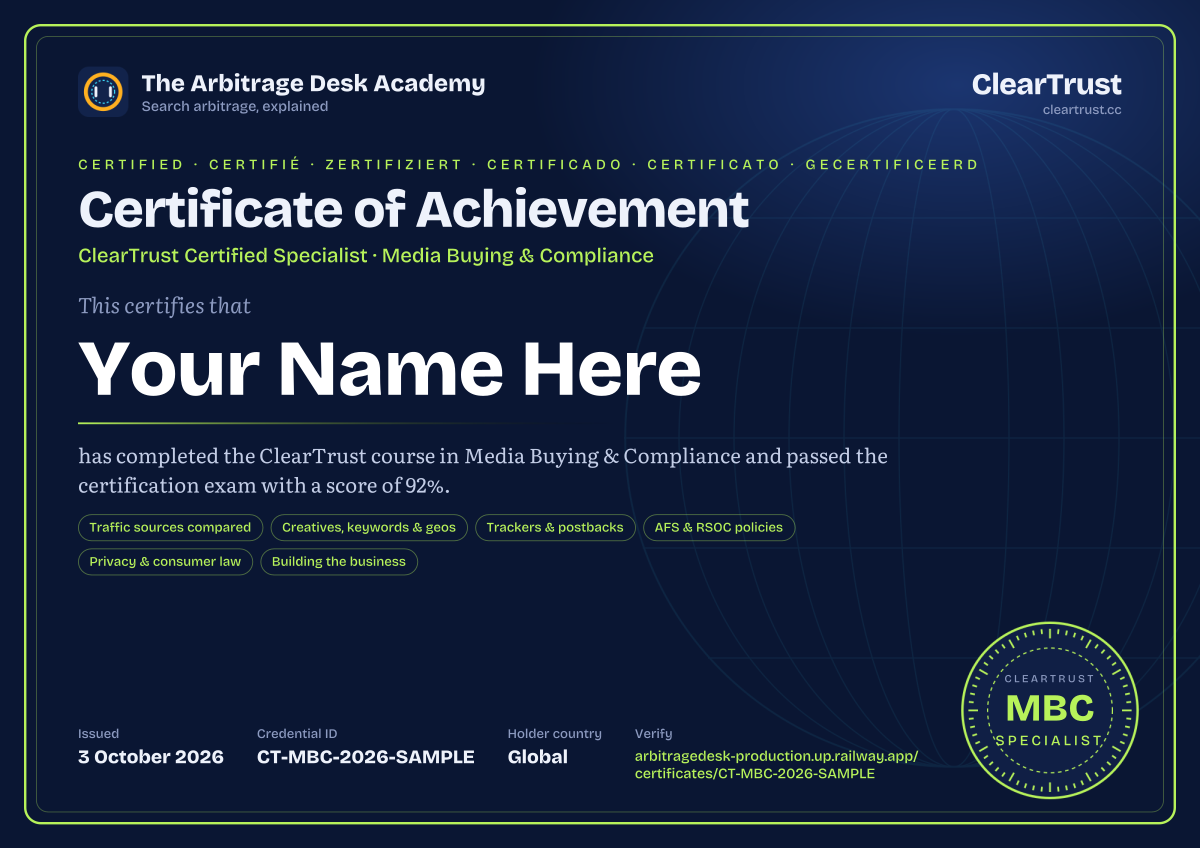Select the 'Your Name Here' holder name
Screen dimensions: 1200x848
pos(390,368)
